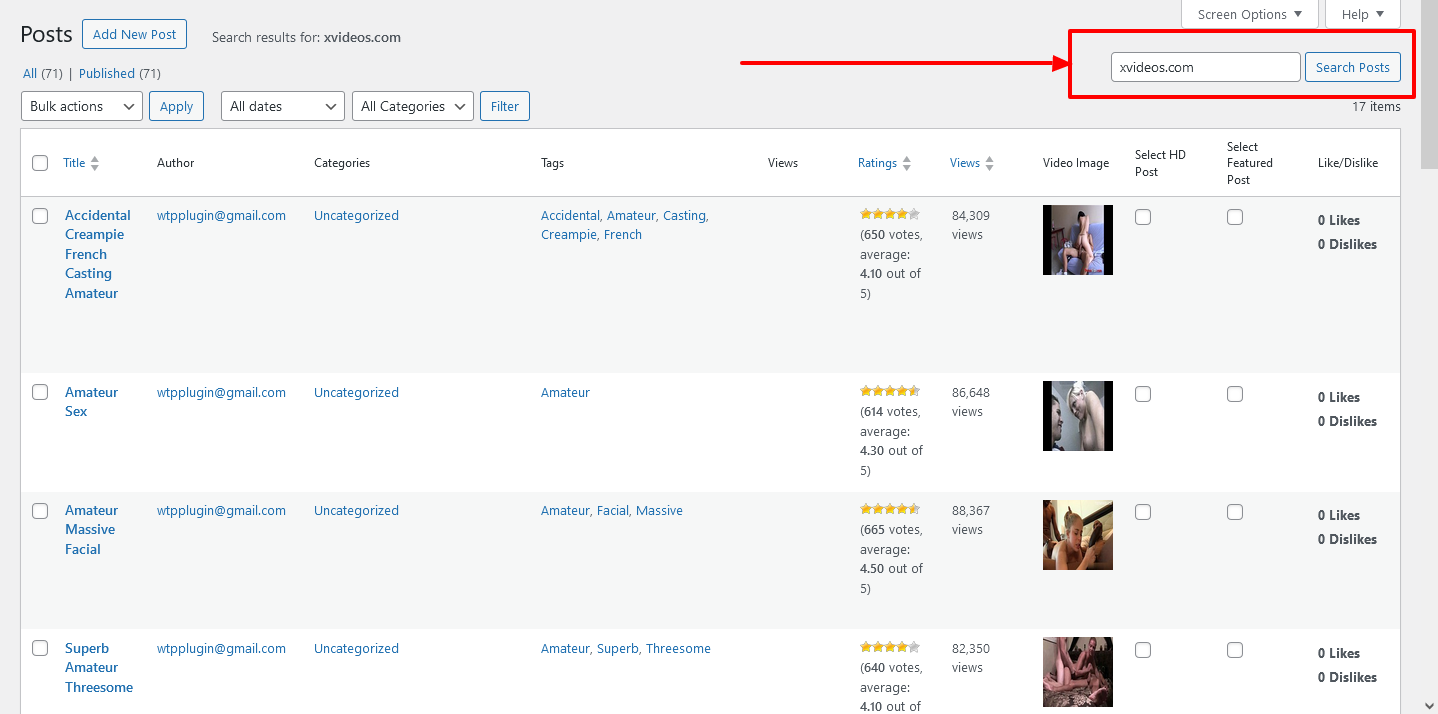The width and height of the screenshot is (1438, 714).
Task: Toggle the select-all posts checkbox
Action: 40,162
